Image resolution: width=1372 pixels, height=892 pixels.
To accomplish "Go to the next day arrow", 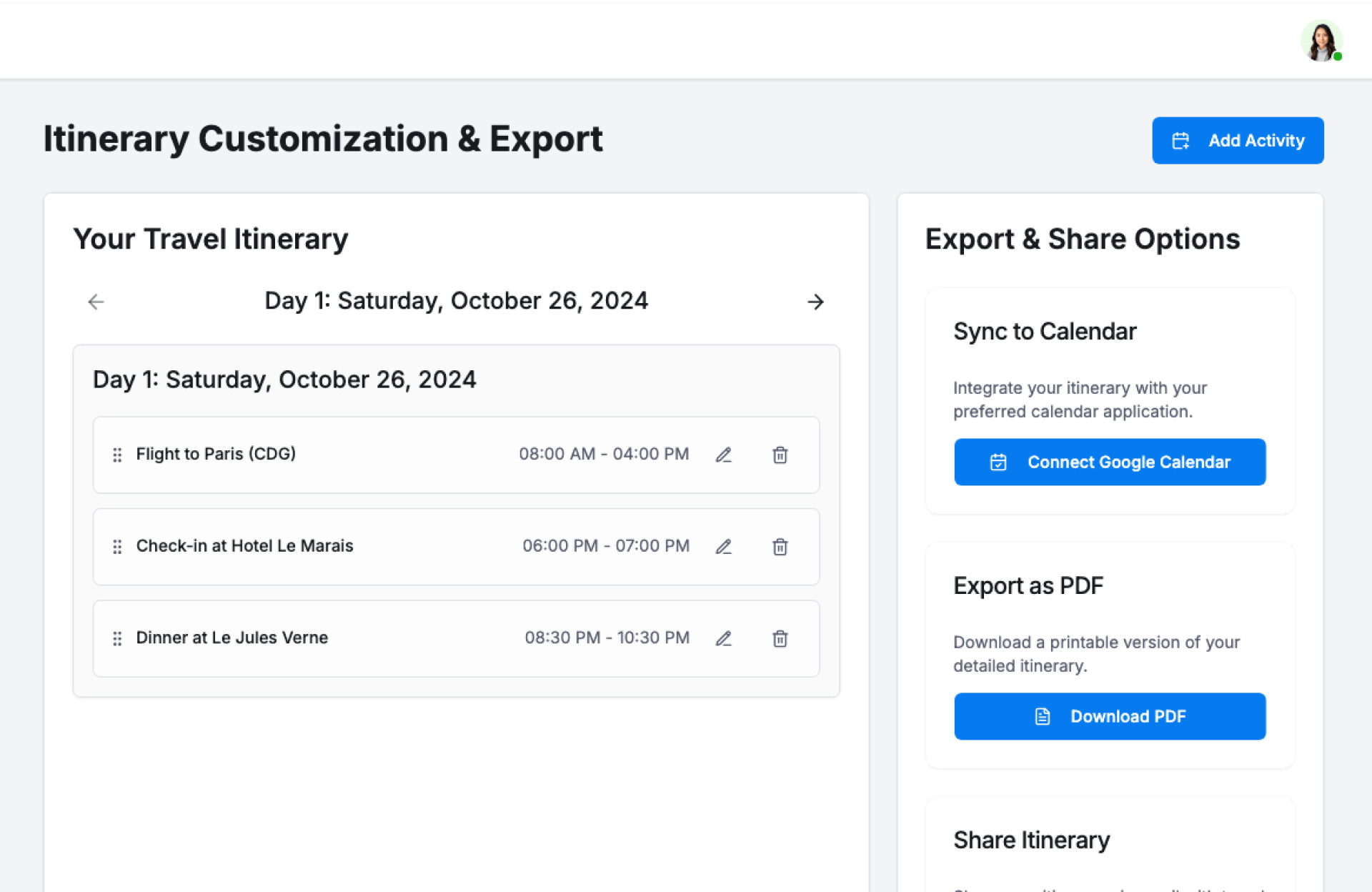I will pyautogui.click(x=815, y=302).
